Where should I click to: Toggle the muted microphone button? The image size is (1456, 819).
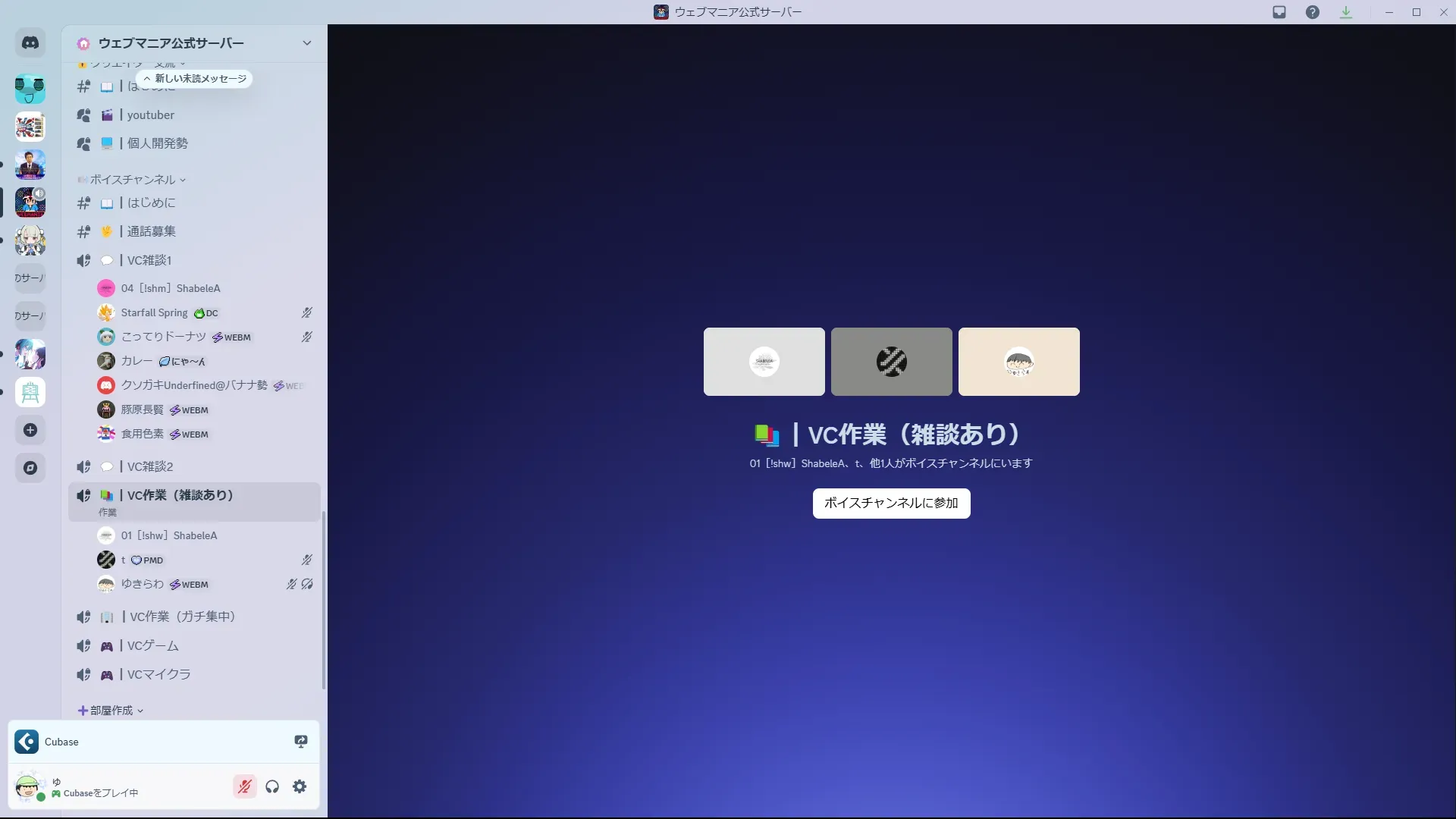click(x=244, y=786)
